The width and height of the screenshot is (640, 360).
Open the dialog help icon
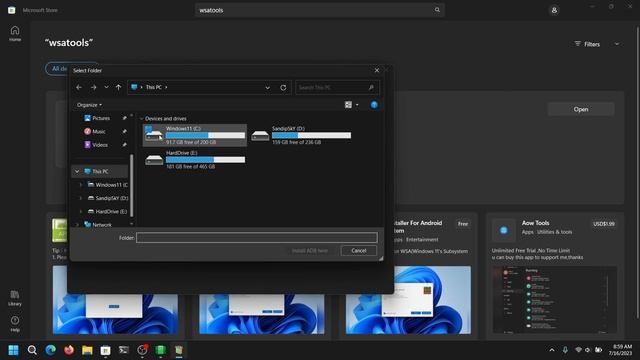point(374,105)
